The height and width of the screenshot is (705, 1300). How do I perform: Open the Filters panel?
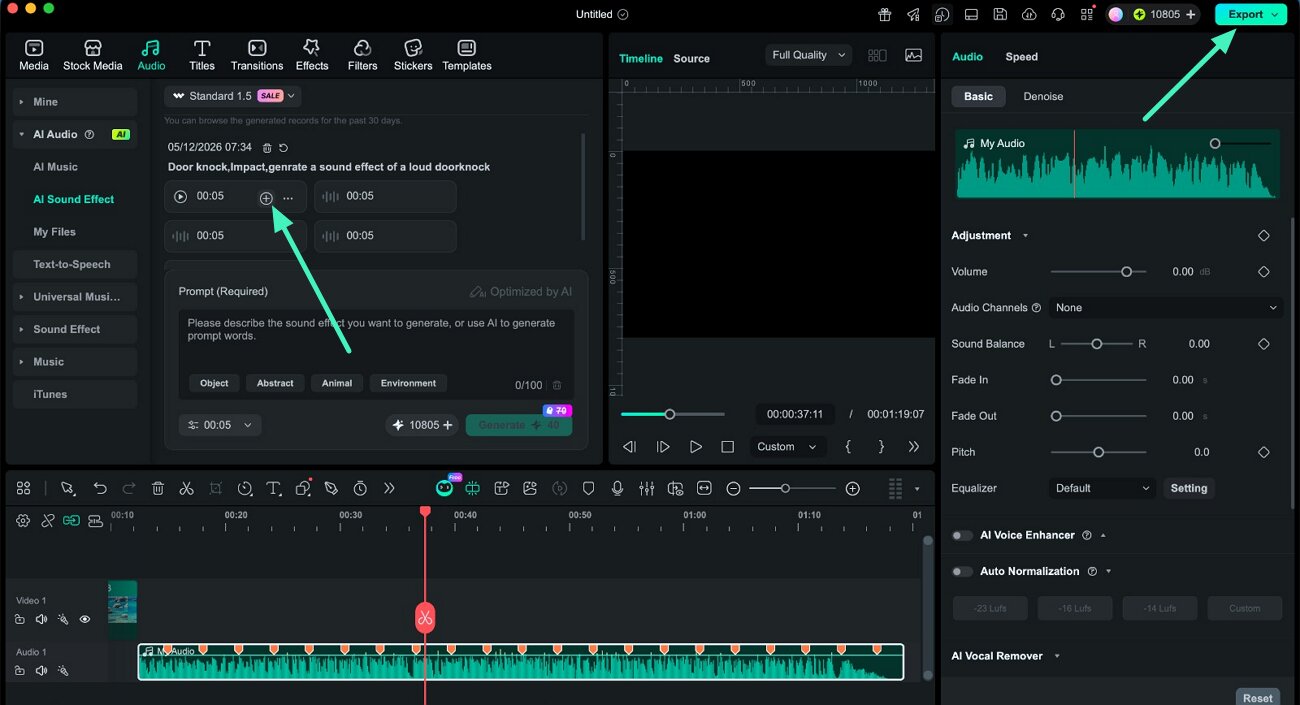pyautogui.click(x=362, y=55)
